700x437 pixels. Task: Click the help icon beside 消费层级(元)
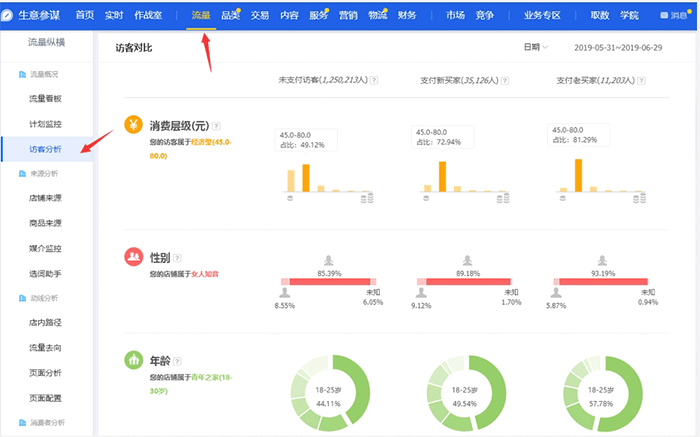216,126
